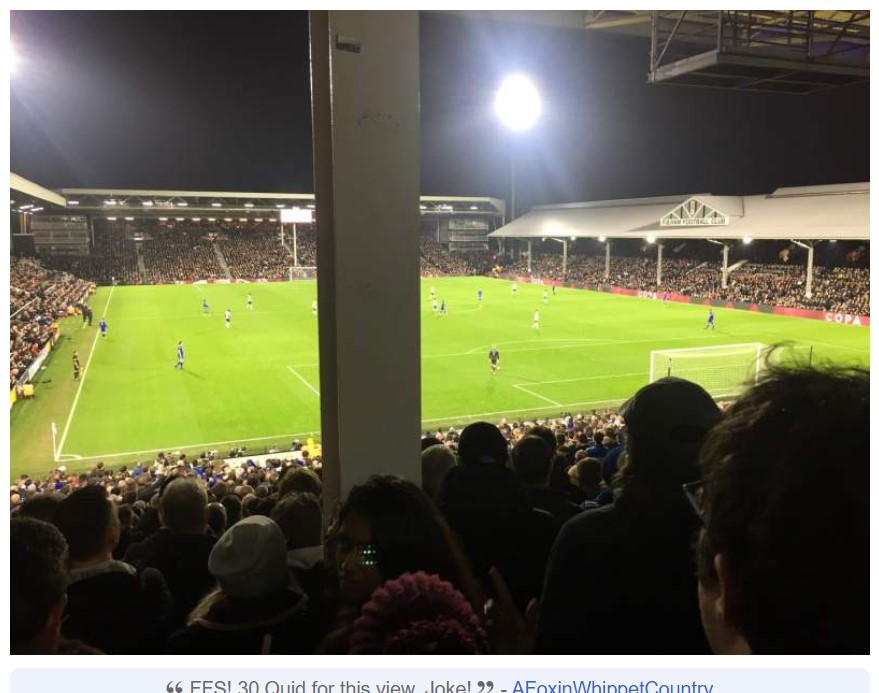879x693 pixels.
Task: Click the closing quotation mark icon
Action: (485, 687)
